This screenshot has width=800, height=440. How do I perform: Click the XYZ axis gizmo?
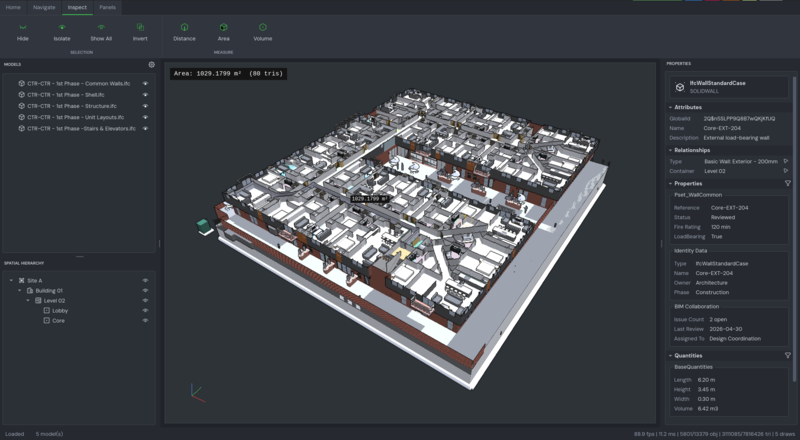click(x=197, y=393)
